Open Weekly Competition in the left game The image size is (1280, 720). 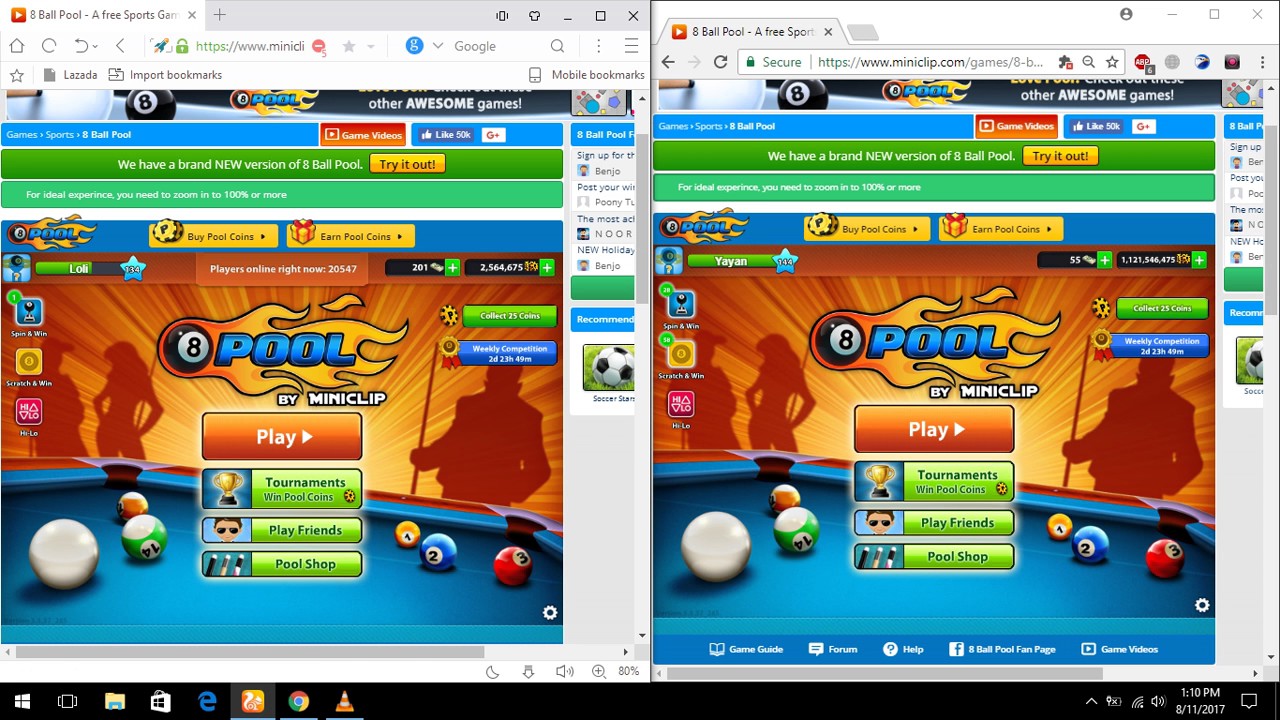509,353
